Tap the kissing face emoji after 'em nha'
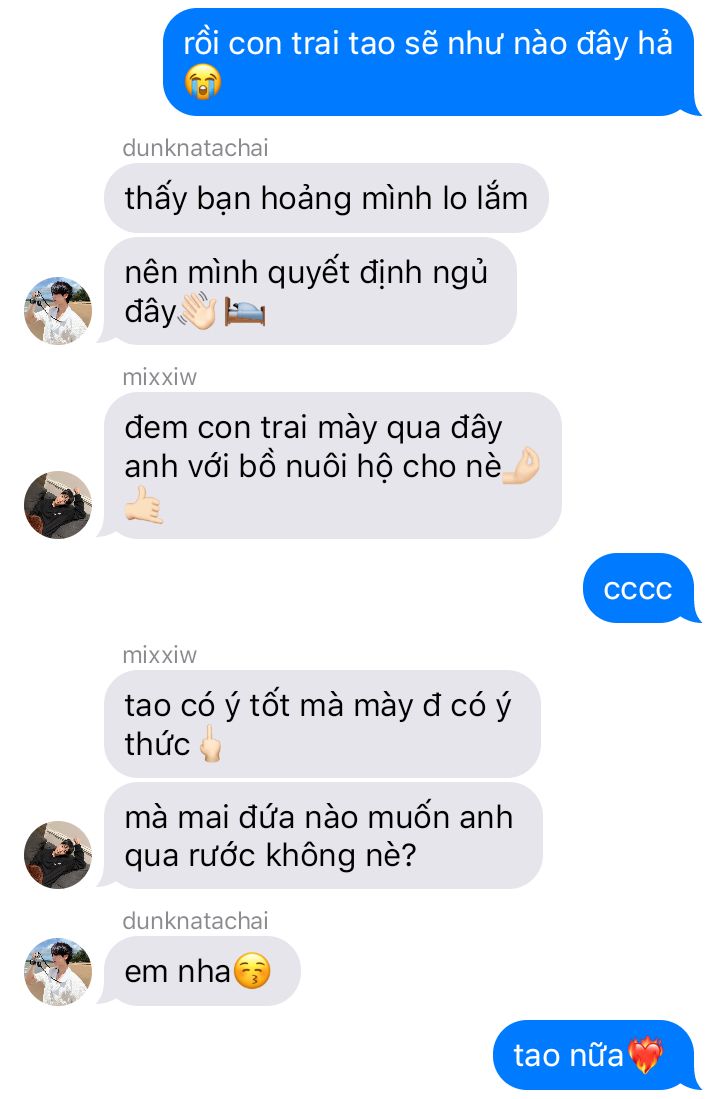Screen dimensions: 720x1099 (252, 971)
